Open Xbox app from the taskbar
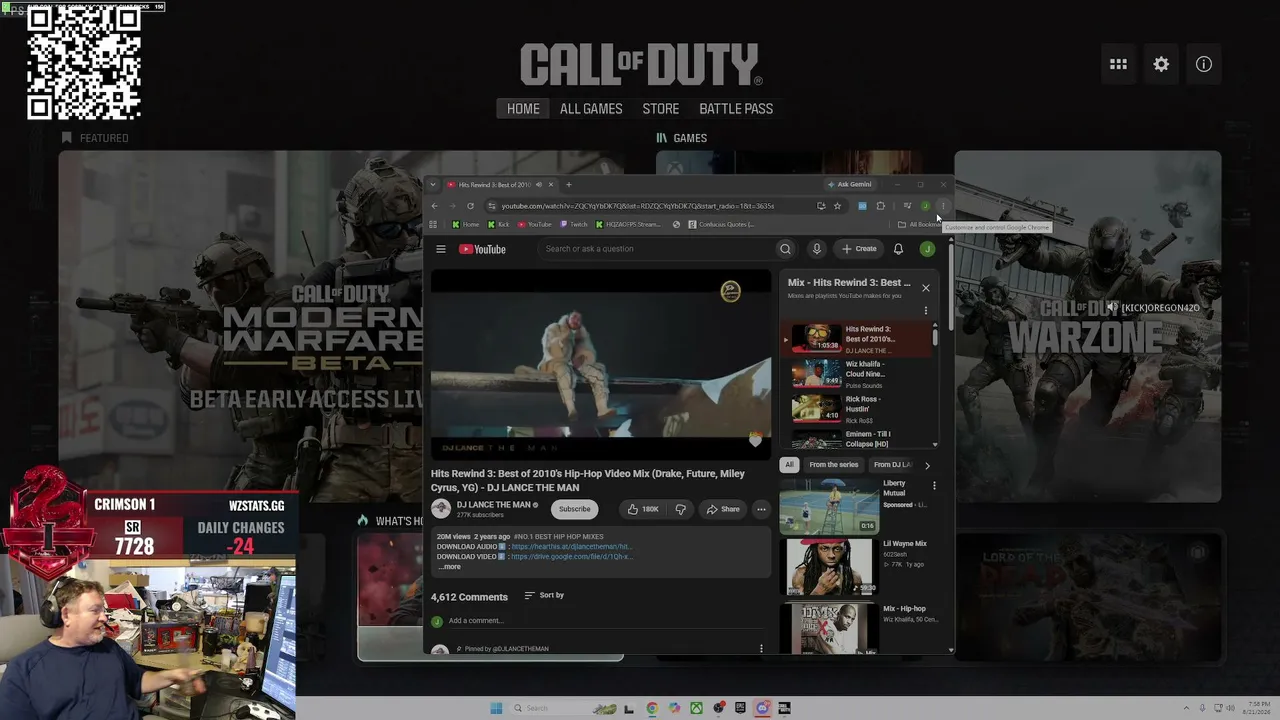Image resolution: width=1280 pixels, height=720 pixels. pyautogui.click(x=697, y=708)
